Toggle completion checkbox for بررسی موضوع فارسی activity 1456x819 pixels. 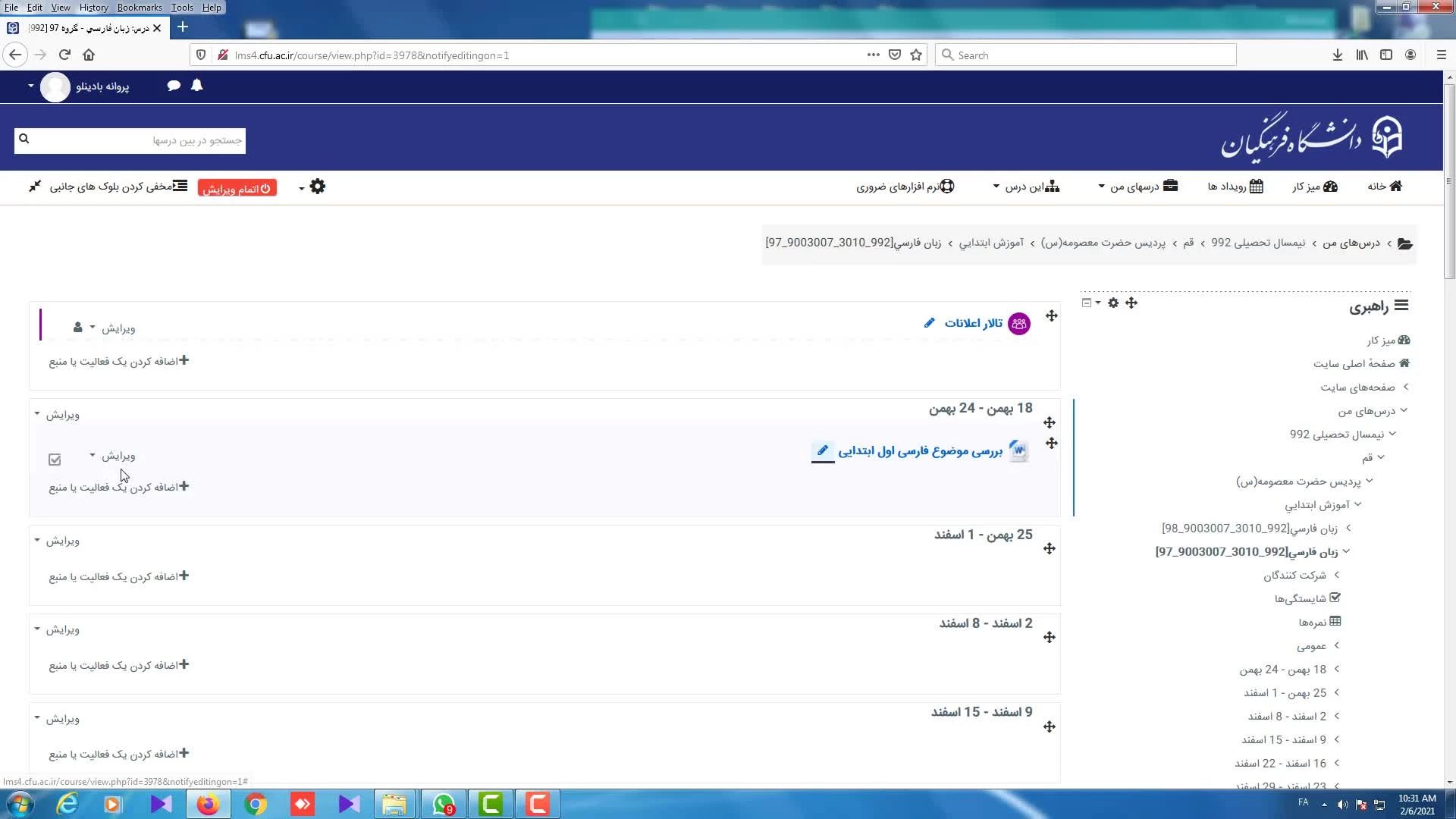[x=55, y=460]
